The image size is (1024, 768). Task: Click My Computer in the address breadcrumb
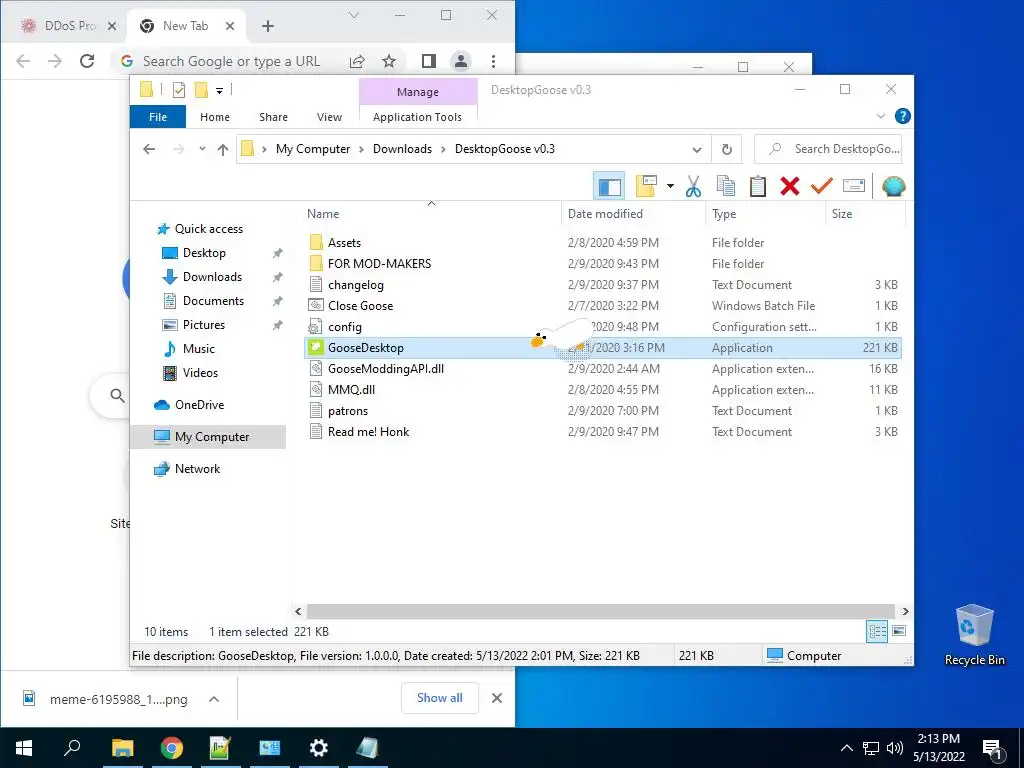click(313, 149)
